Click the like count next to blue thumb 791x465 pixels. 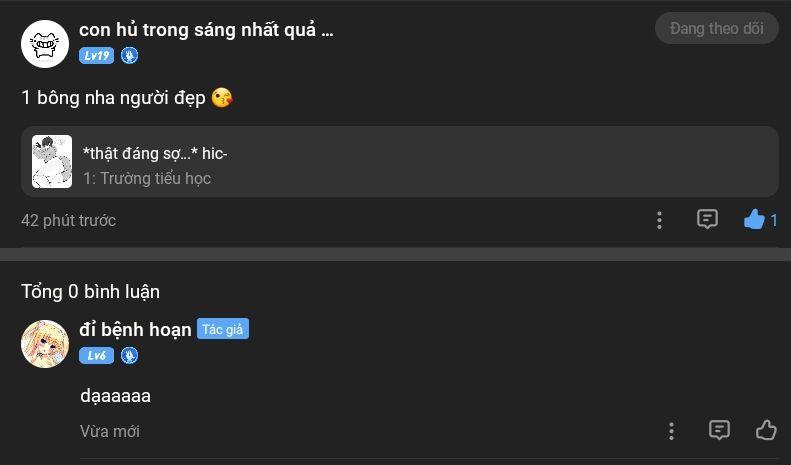pos(773,220)
